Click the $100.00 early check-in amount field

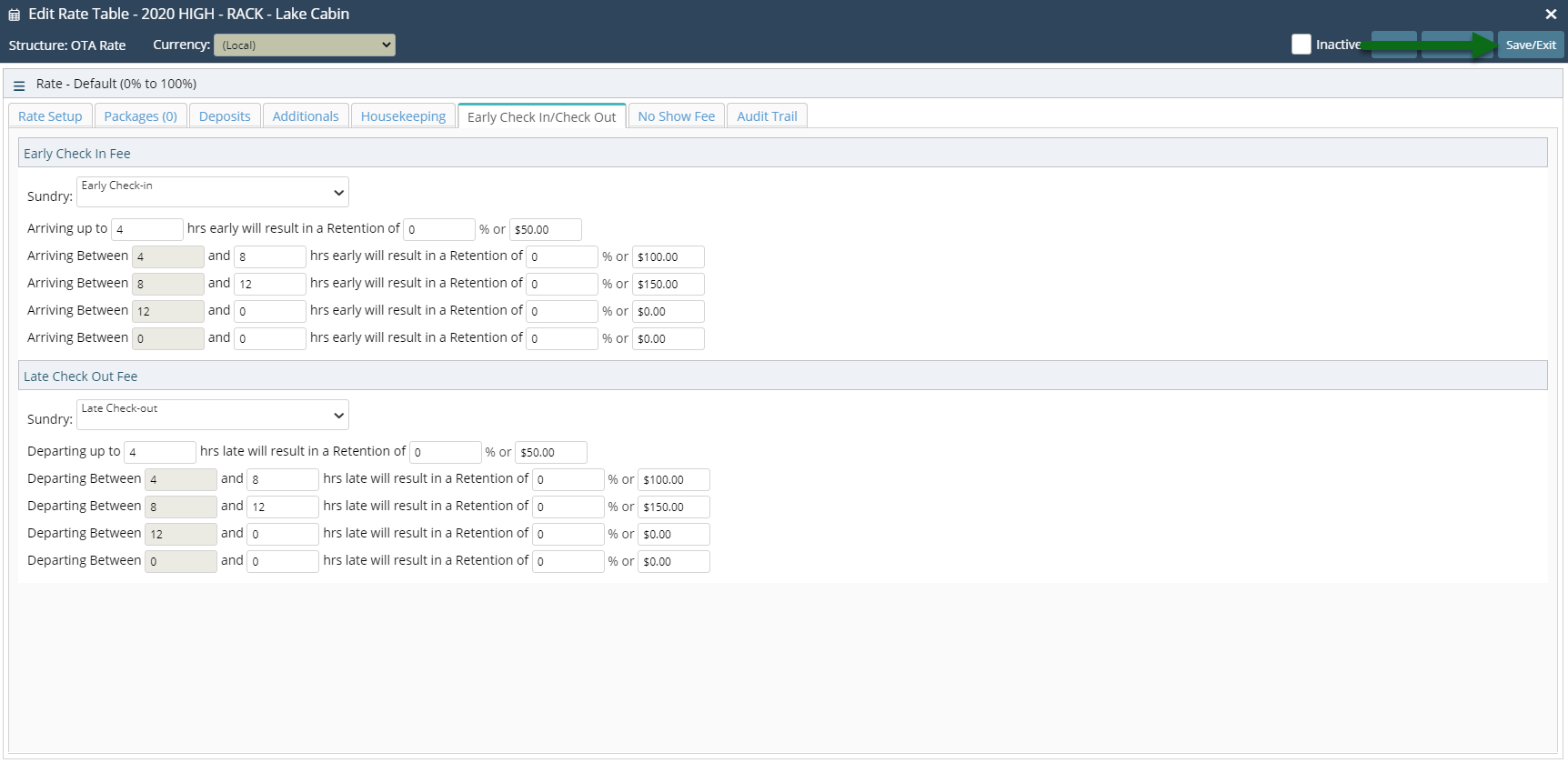tap(668, 256)
